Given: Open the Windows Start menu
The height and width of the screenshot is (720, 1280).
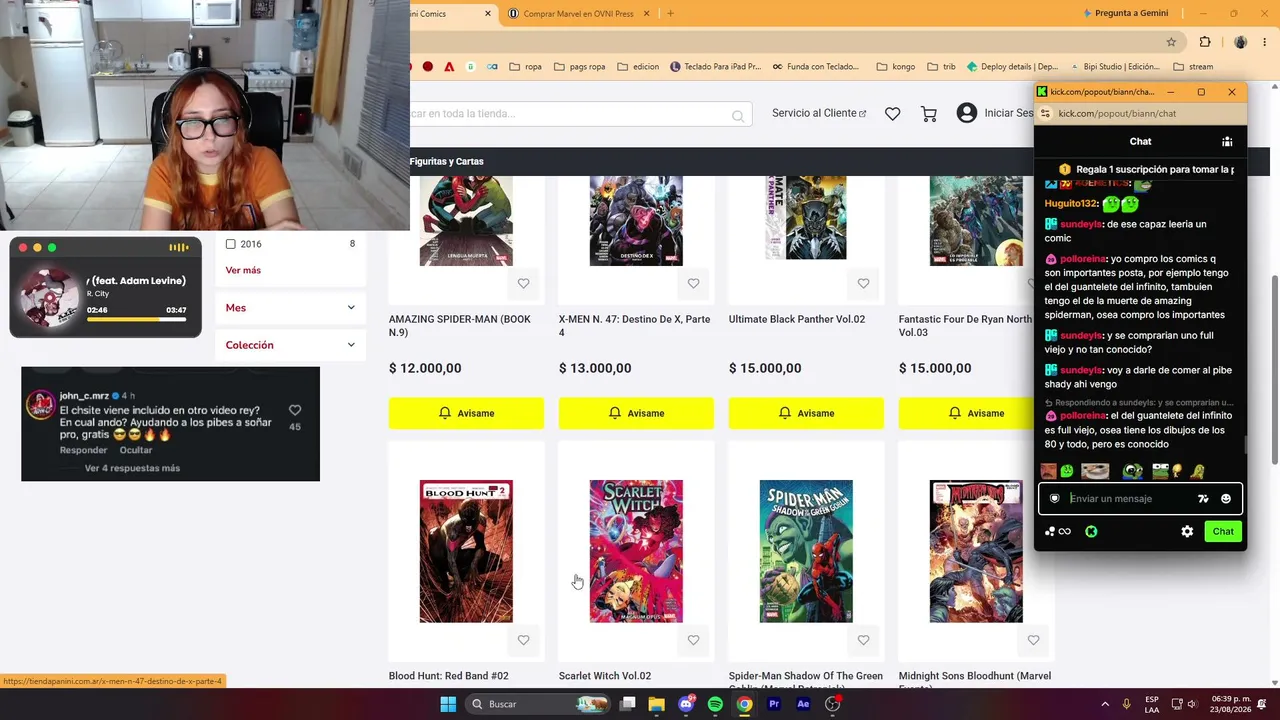Looking at the screenshot, I should [x=448, y=704].
